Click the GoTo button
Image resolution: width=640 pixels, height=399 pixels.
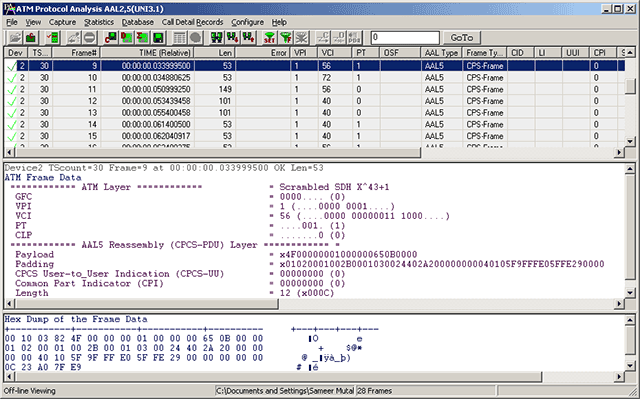click(x=462, y=38)
